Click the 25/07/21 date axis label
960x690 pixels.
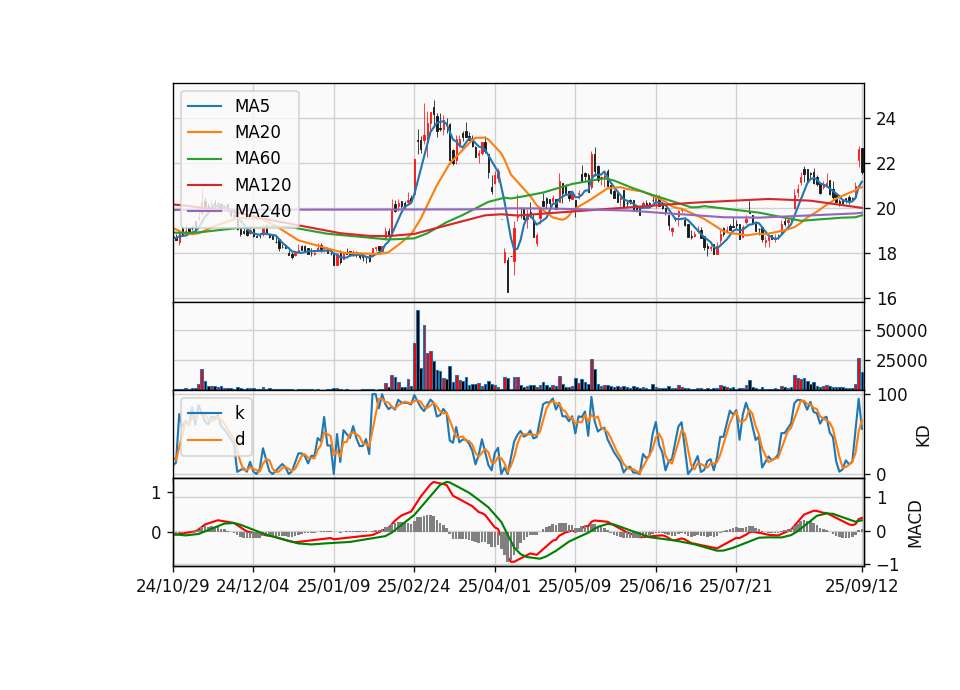pos(735,586)
